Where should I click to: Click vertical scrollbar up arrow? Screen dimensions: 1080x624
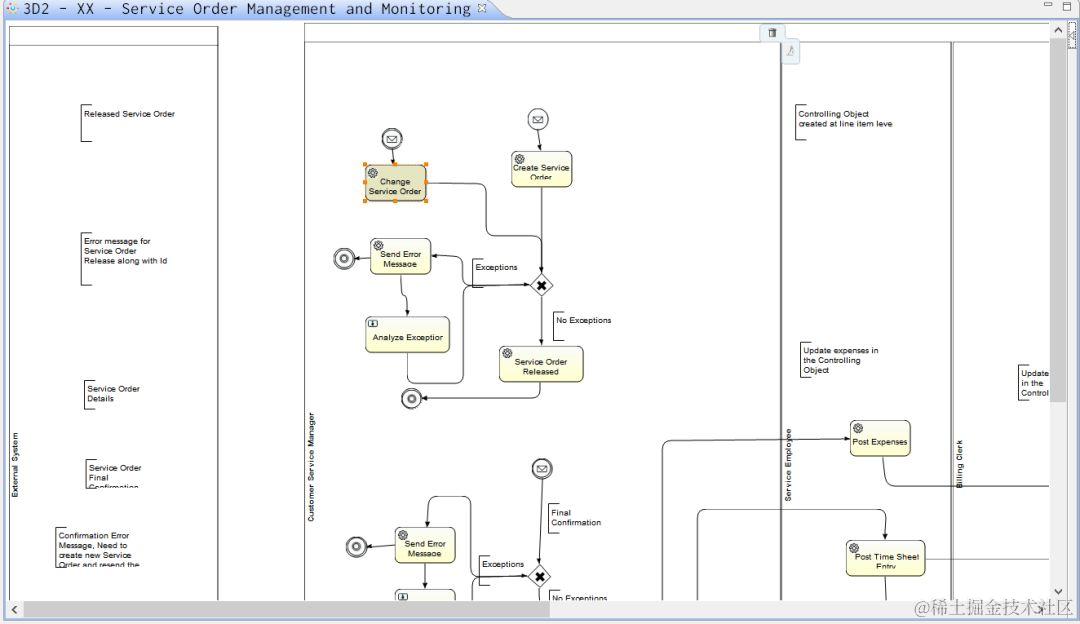(x=1058, y=30)
